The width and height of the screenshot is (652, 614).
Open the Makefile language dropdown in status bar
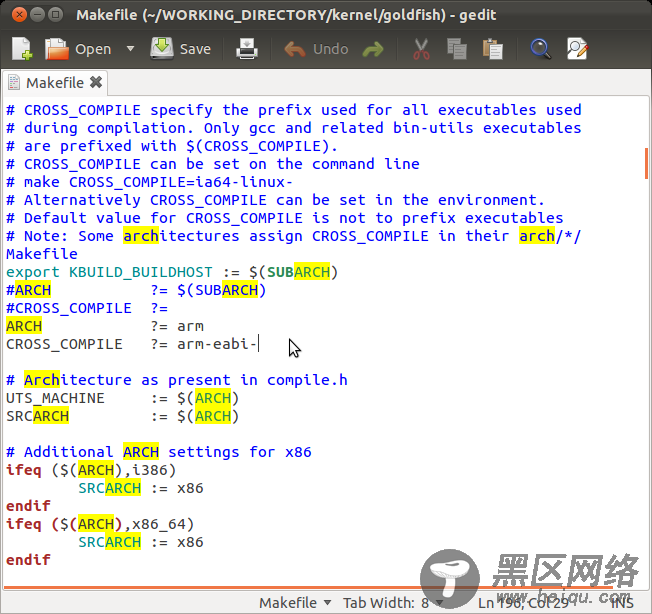click(295, 602)
